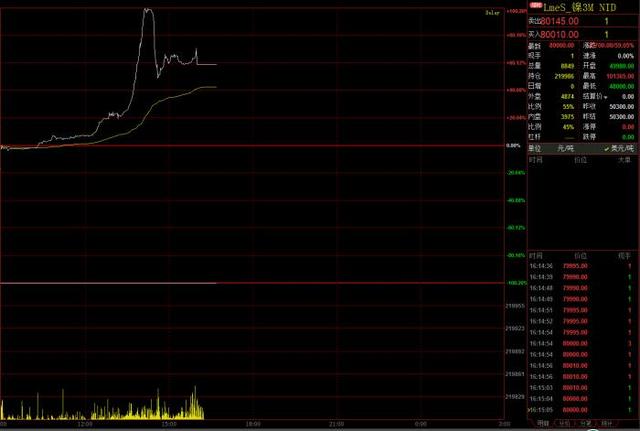
Task: Click the 12:00 time axis label
Action: click(x=84, y=424)
